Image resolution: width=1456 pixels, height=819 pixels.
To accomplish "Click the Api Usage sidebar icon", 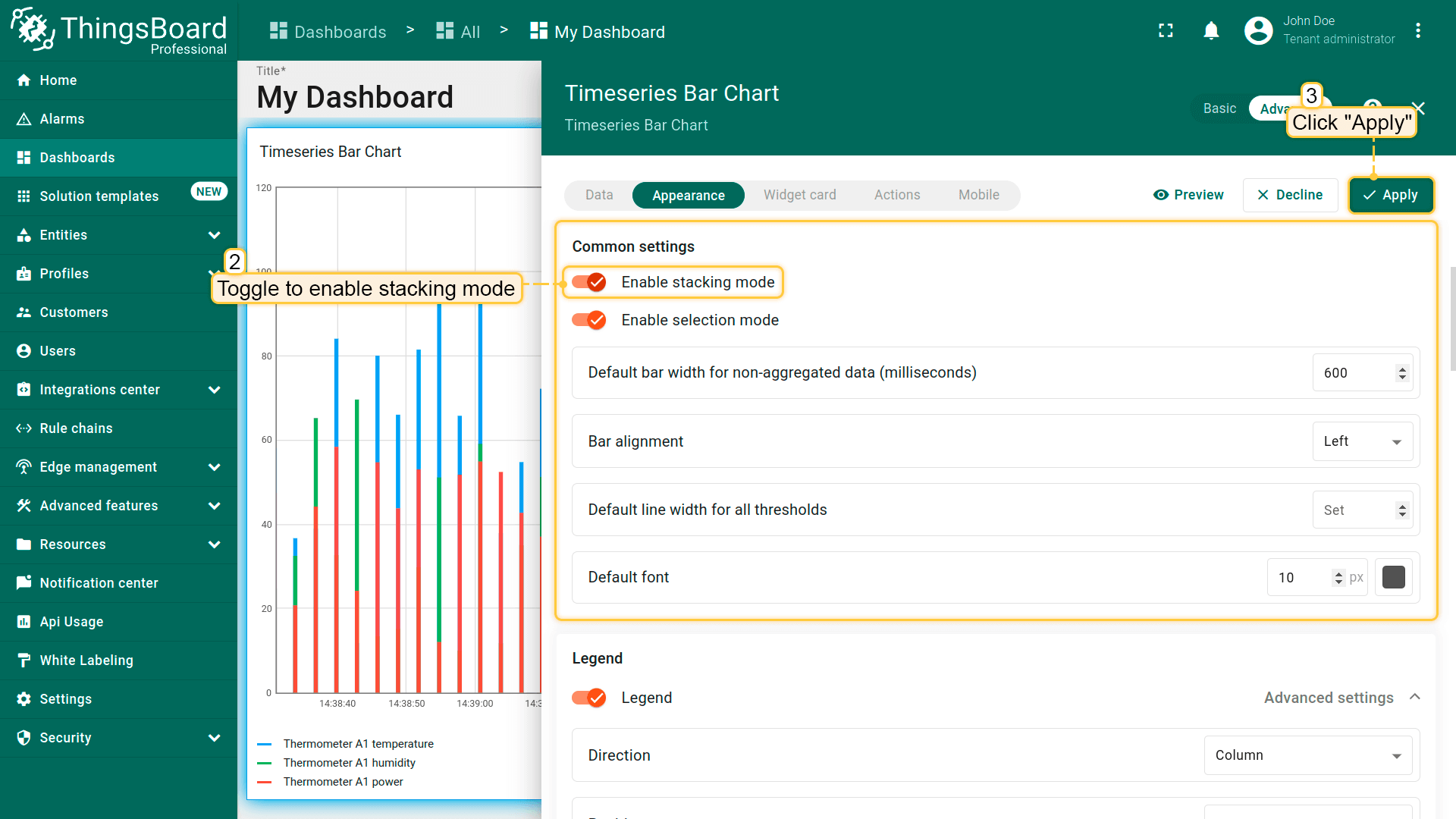I will pos(24,622).
